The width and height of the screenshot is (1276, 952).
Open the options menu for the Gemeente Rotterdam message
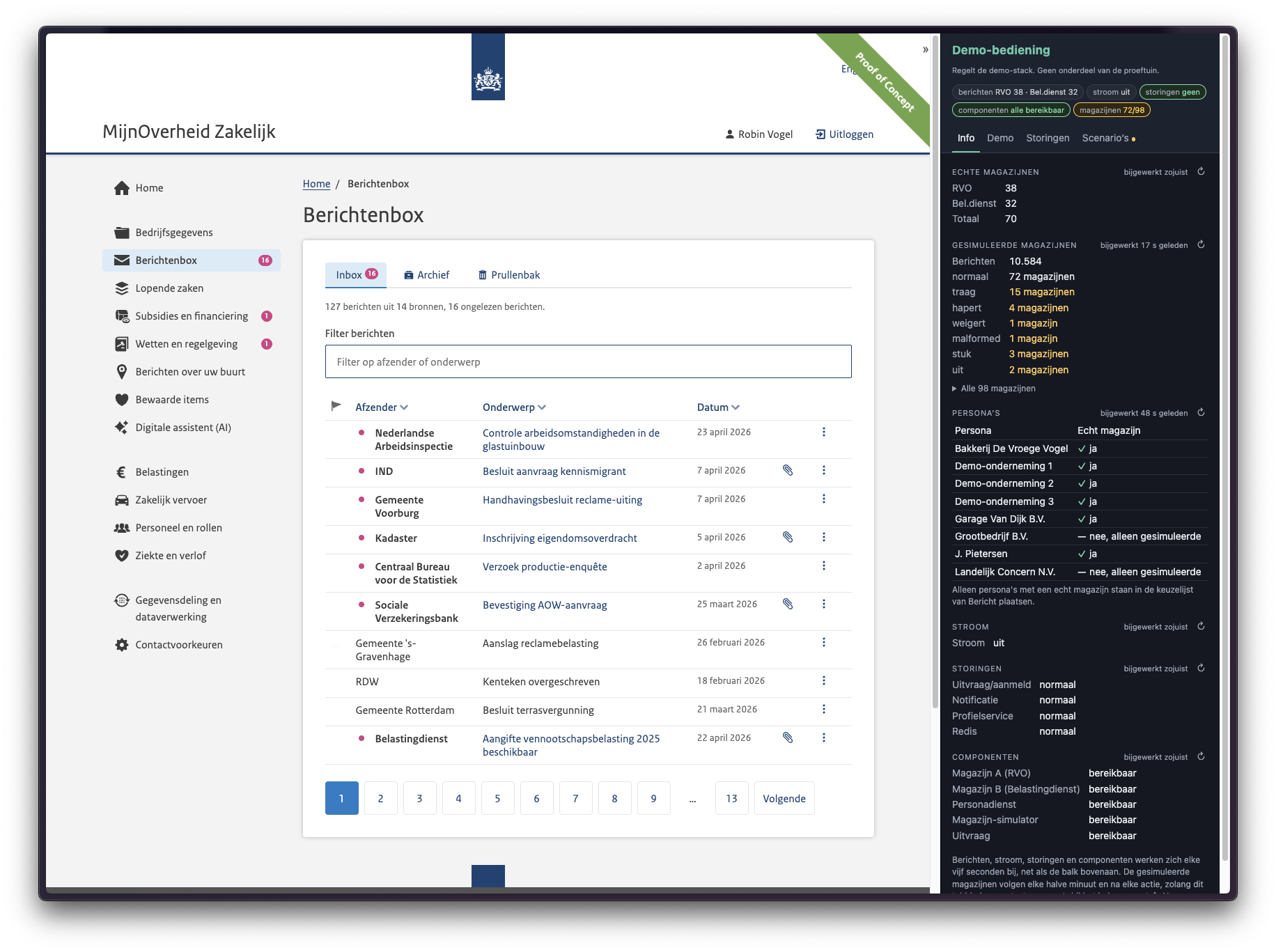824,709
